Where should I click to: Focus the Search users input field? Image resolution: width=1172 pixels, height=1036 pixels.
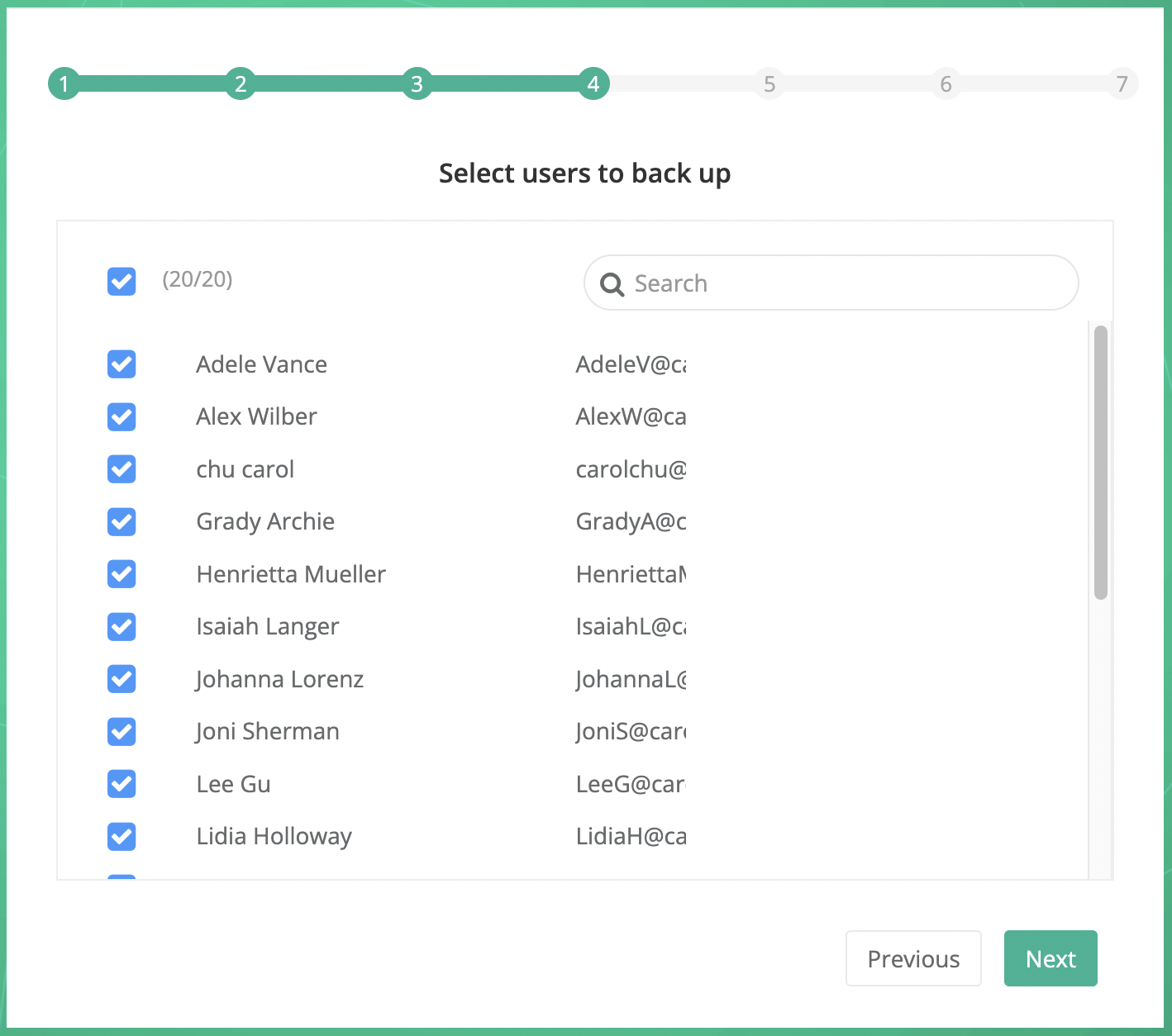coord(831,283)
